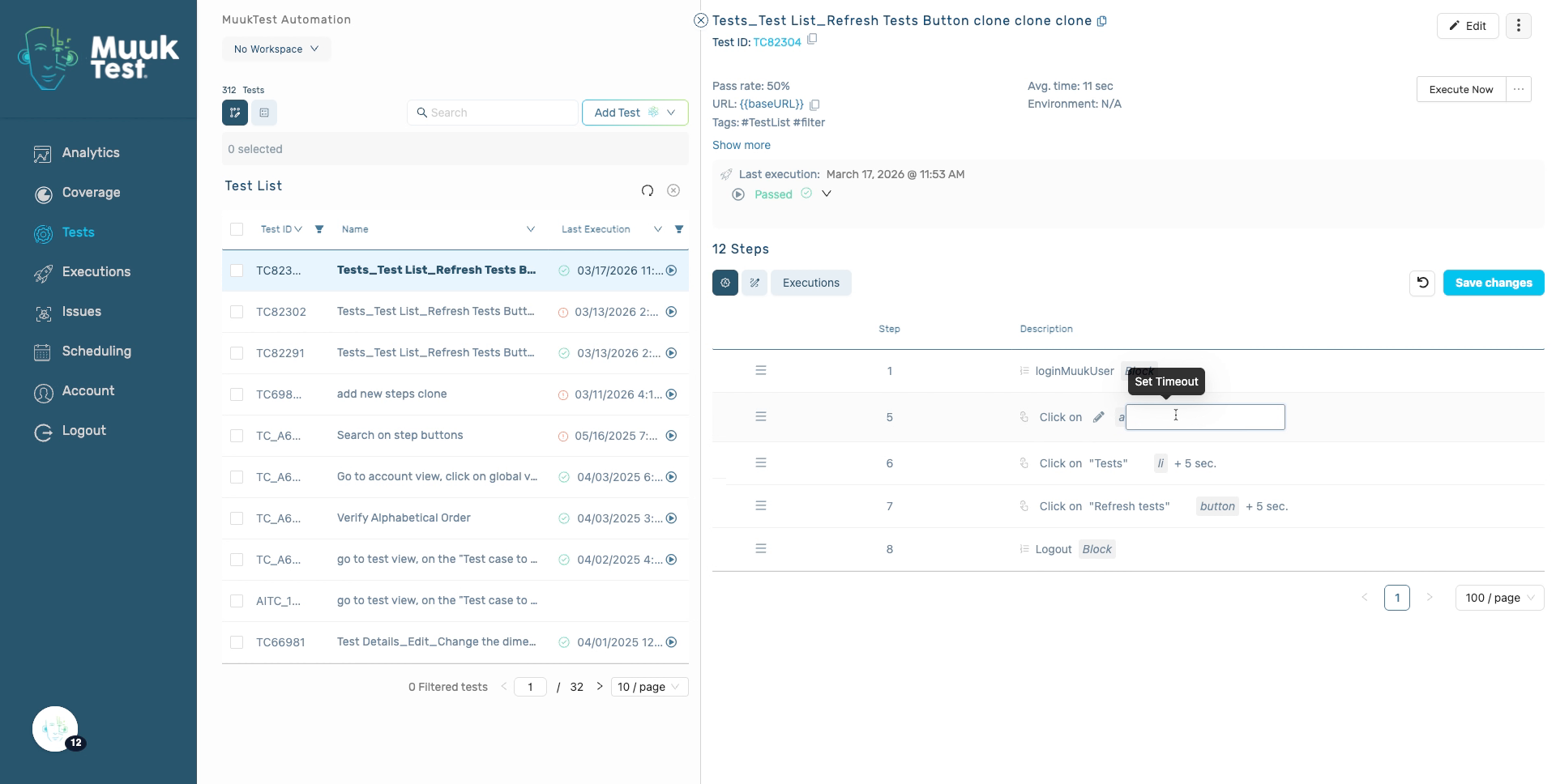Image resolution: width=1556 pixels, height=784 pixels.
Task: Select all tests with the header checkbox
Action: click(x=237, y=229)
